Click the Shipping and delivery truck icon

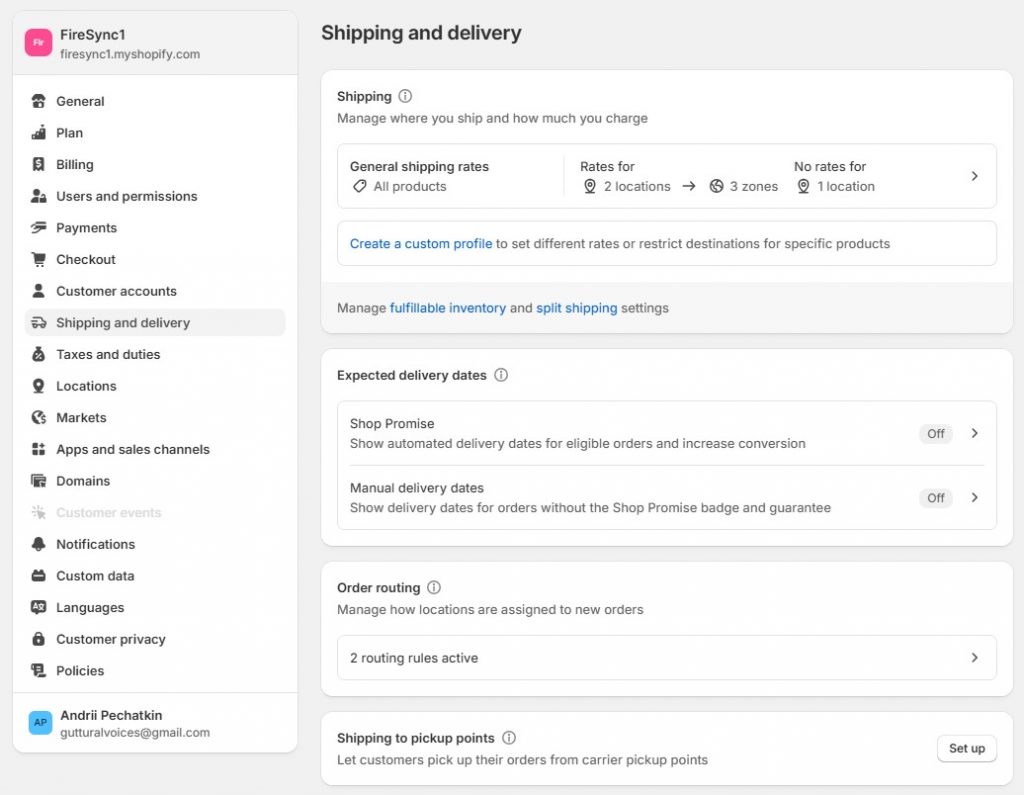(39, 323)
